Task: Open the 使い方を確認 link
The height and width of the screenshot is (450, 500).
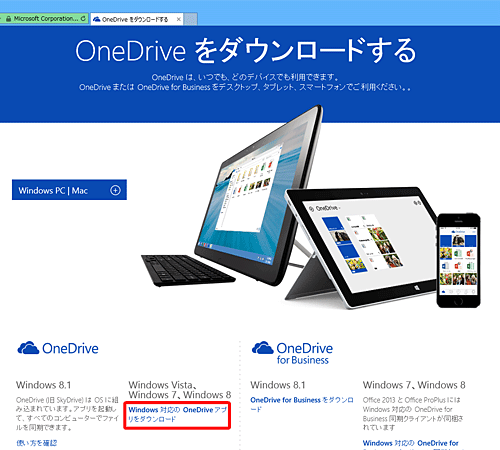Action: [37, 443]
